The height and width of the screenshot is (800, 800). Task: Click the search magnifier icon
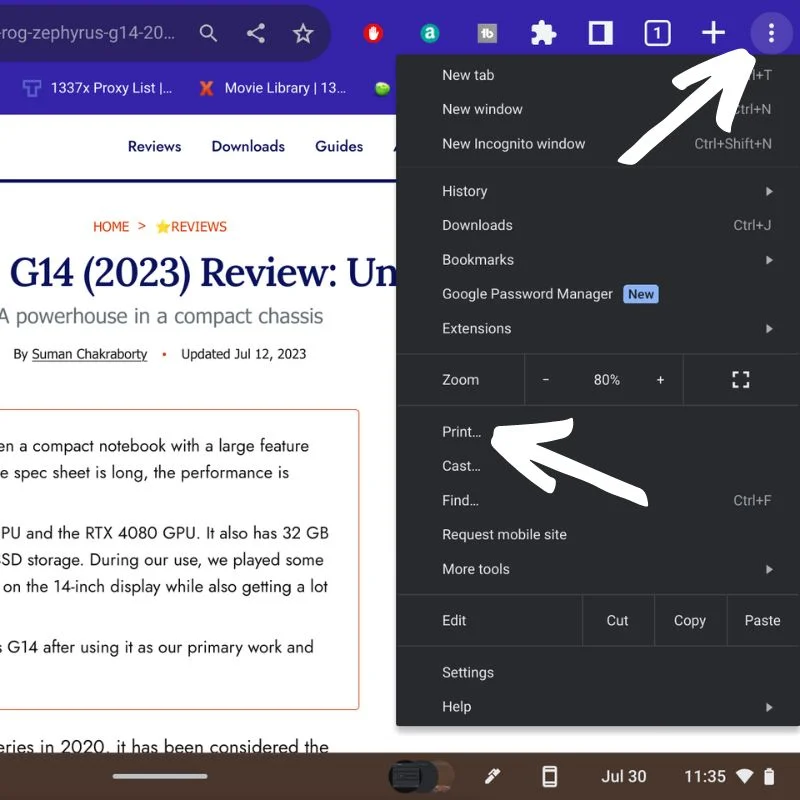tap(208, 33)
